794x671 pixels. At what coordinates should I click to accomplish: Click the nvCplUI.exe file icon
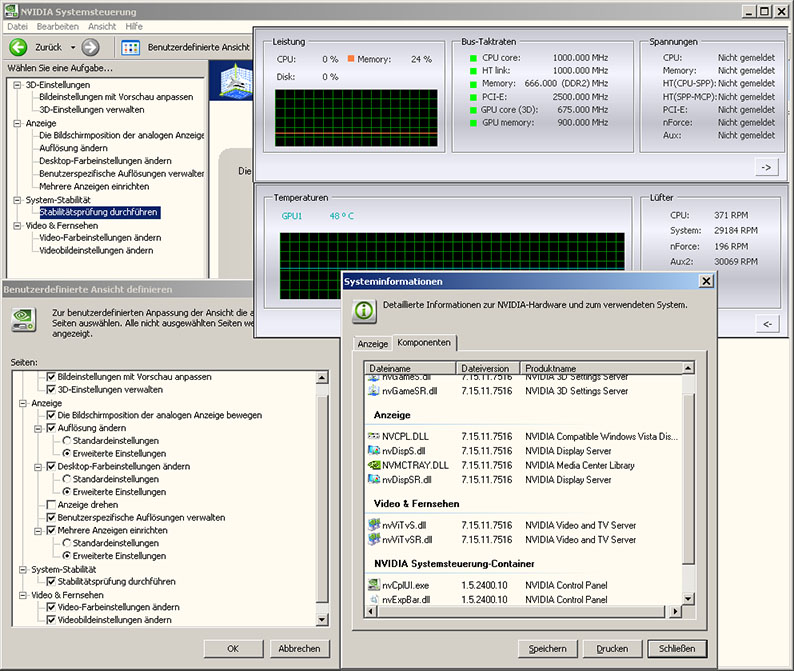coord(374,584)
